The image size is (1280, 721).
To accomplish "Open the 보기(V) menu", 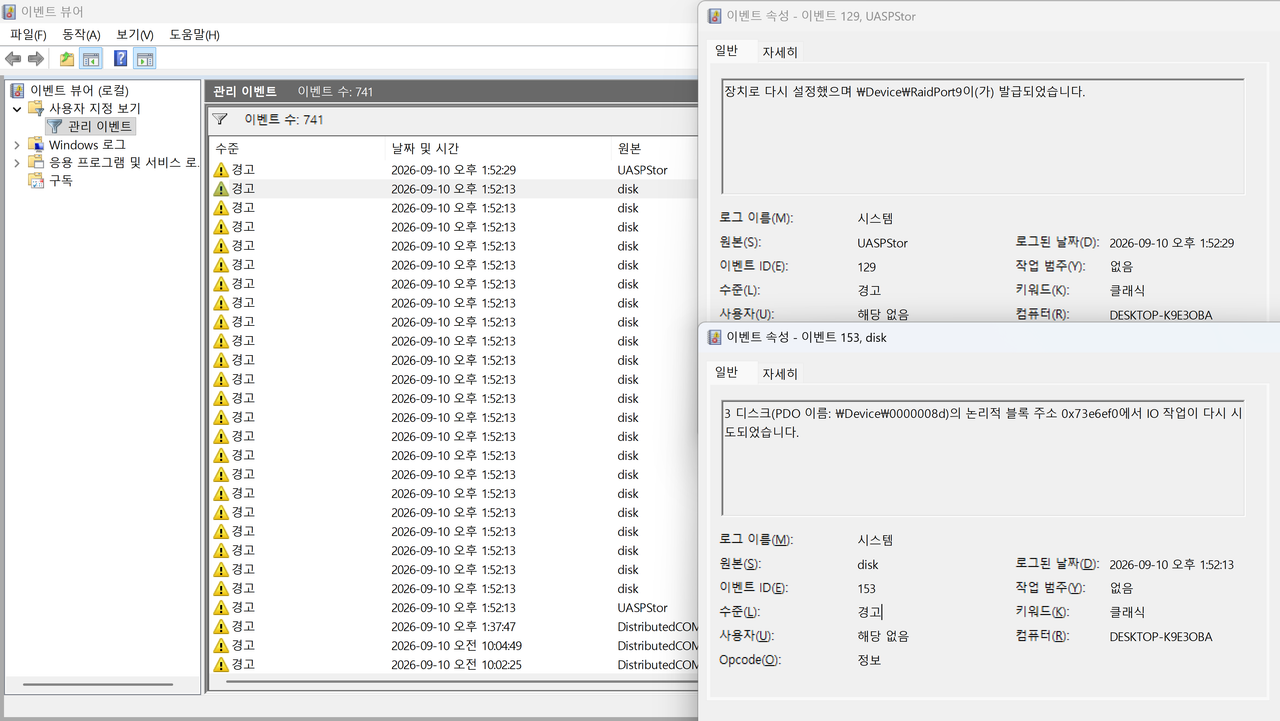I will 135,35.
